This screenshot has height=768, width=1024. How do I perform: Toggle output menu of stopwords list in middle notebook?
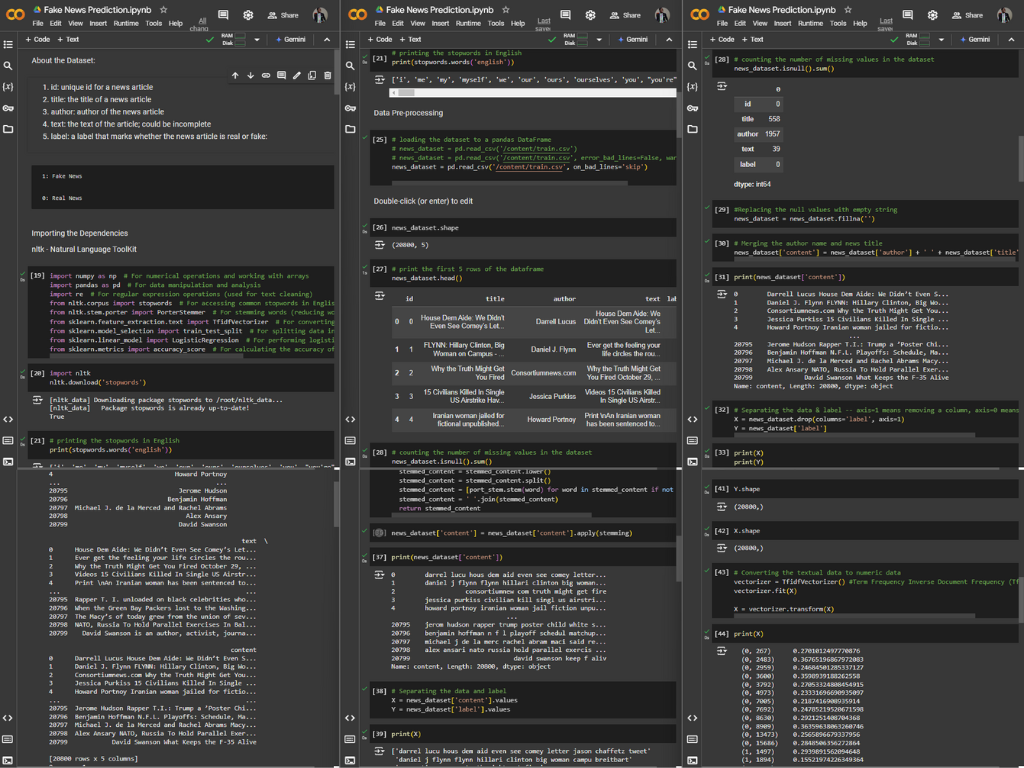[x=379, y=80]
